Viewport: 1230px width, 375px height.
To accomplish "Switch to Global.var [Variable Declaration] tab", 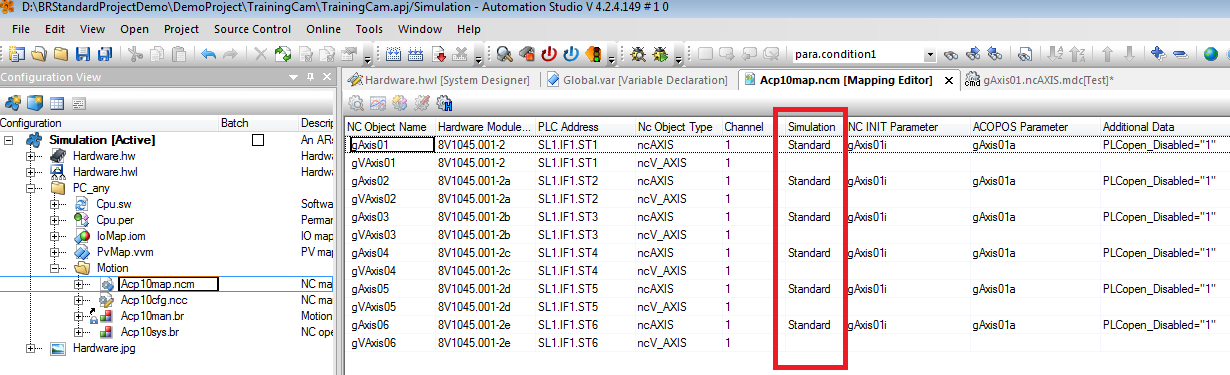I will click(x=638, y=80).
